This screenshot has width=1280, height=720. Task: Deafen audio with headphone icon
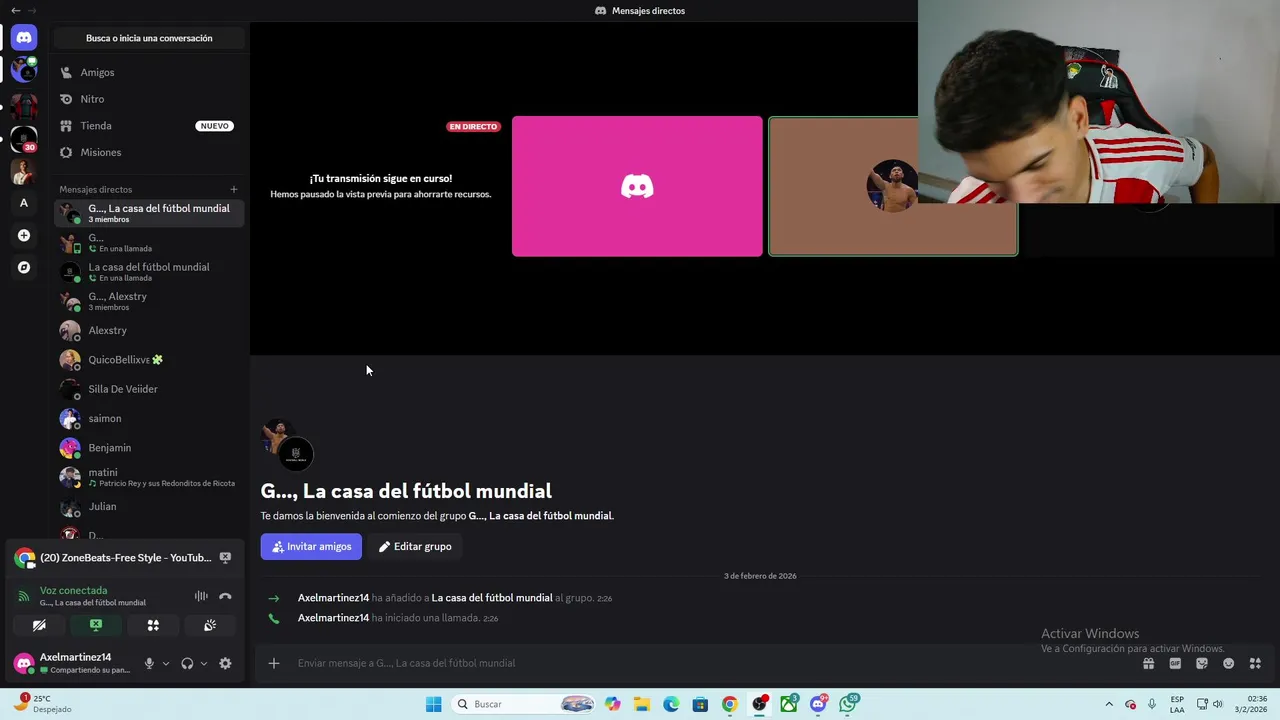[x=187, y=663]
